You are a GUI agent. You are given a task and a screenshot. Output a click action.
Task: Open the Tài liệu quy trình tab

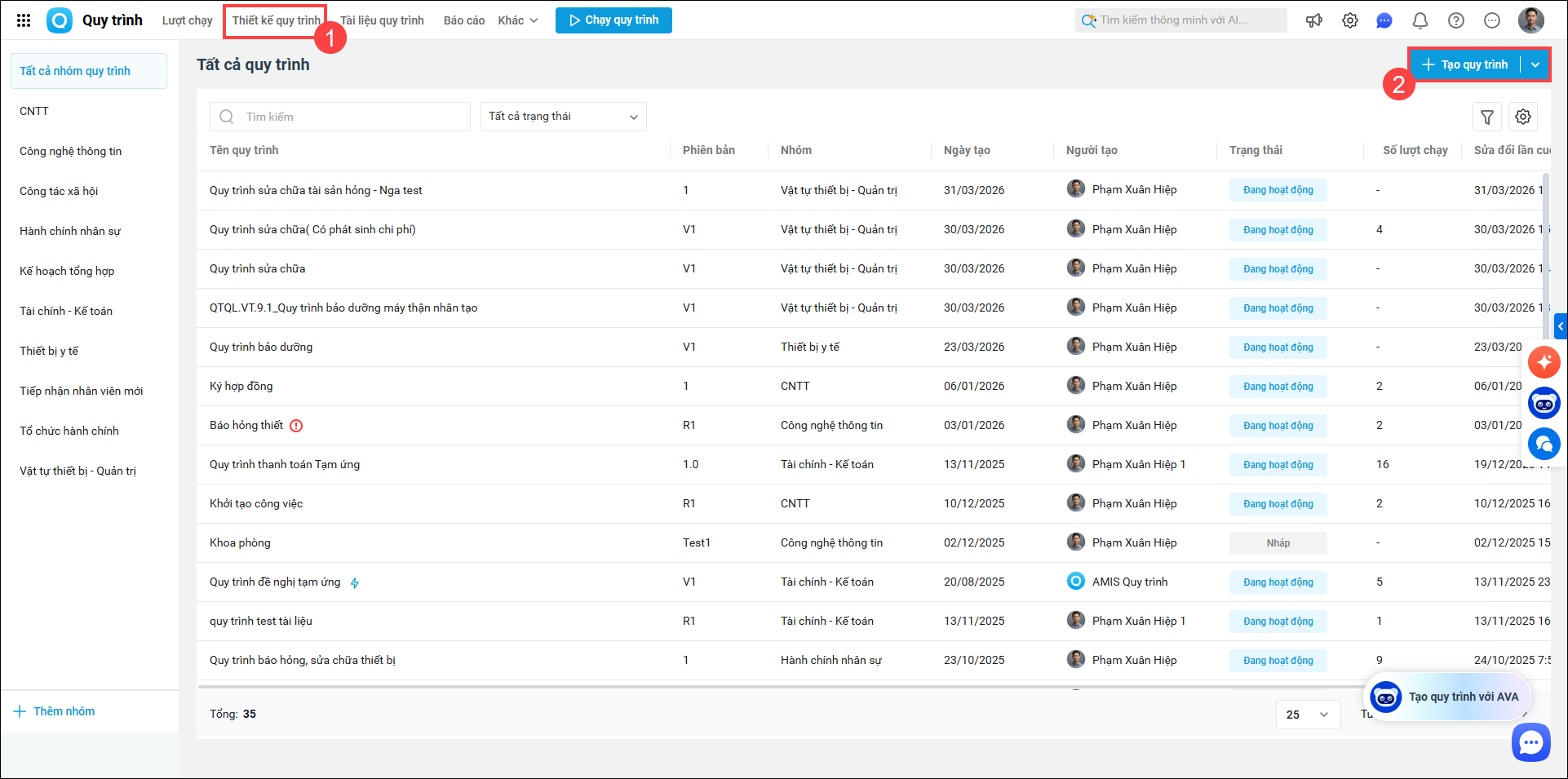pos(382,20)
